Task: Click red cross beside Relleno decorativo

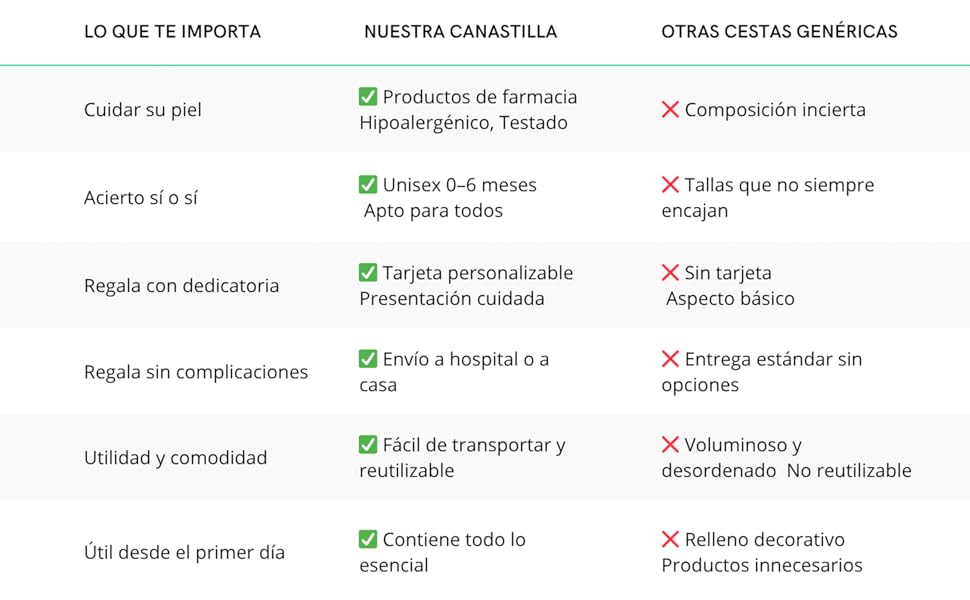Action: click(x=670, y=539)
